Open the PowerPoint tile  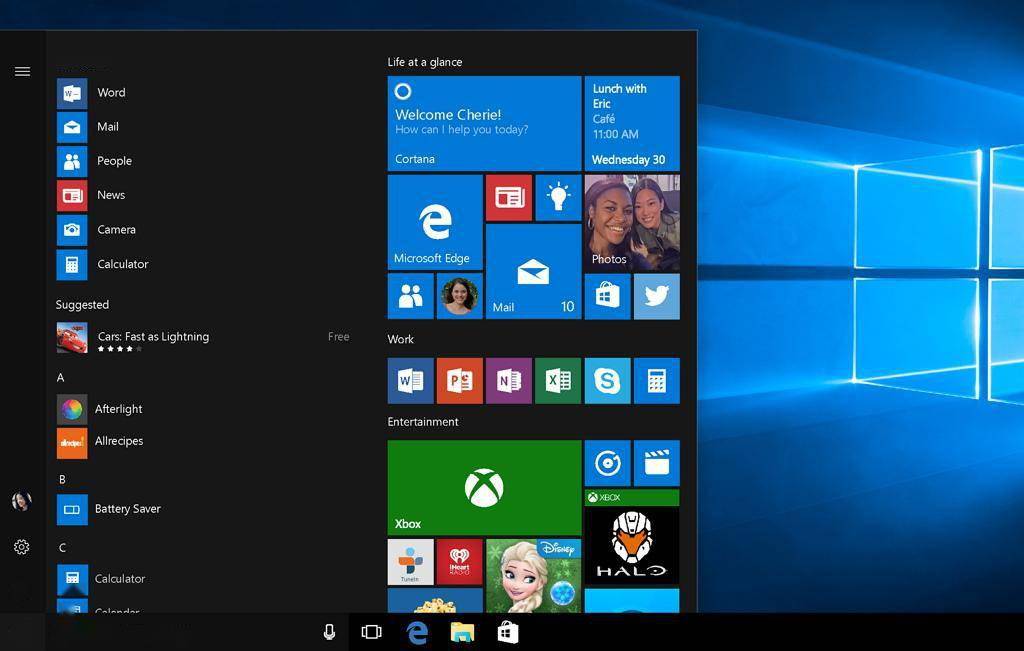459,380
